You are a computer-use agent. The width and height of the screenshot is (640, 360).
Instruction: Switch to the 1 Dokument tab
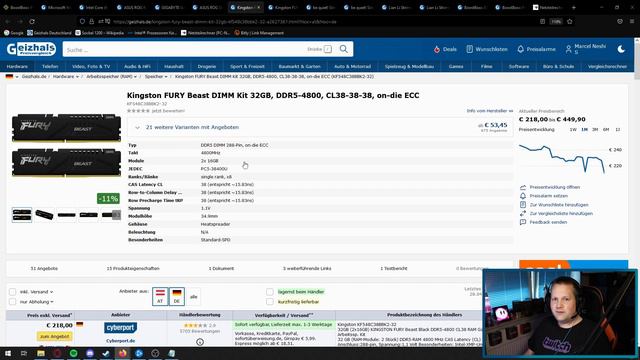[221, 269]
